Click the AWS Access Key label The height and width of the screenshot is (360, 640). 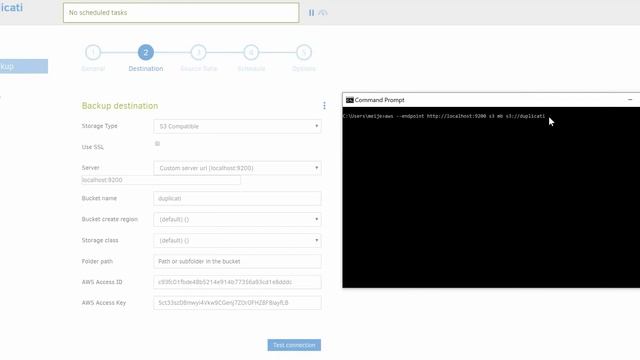(x=104, y=303)
